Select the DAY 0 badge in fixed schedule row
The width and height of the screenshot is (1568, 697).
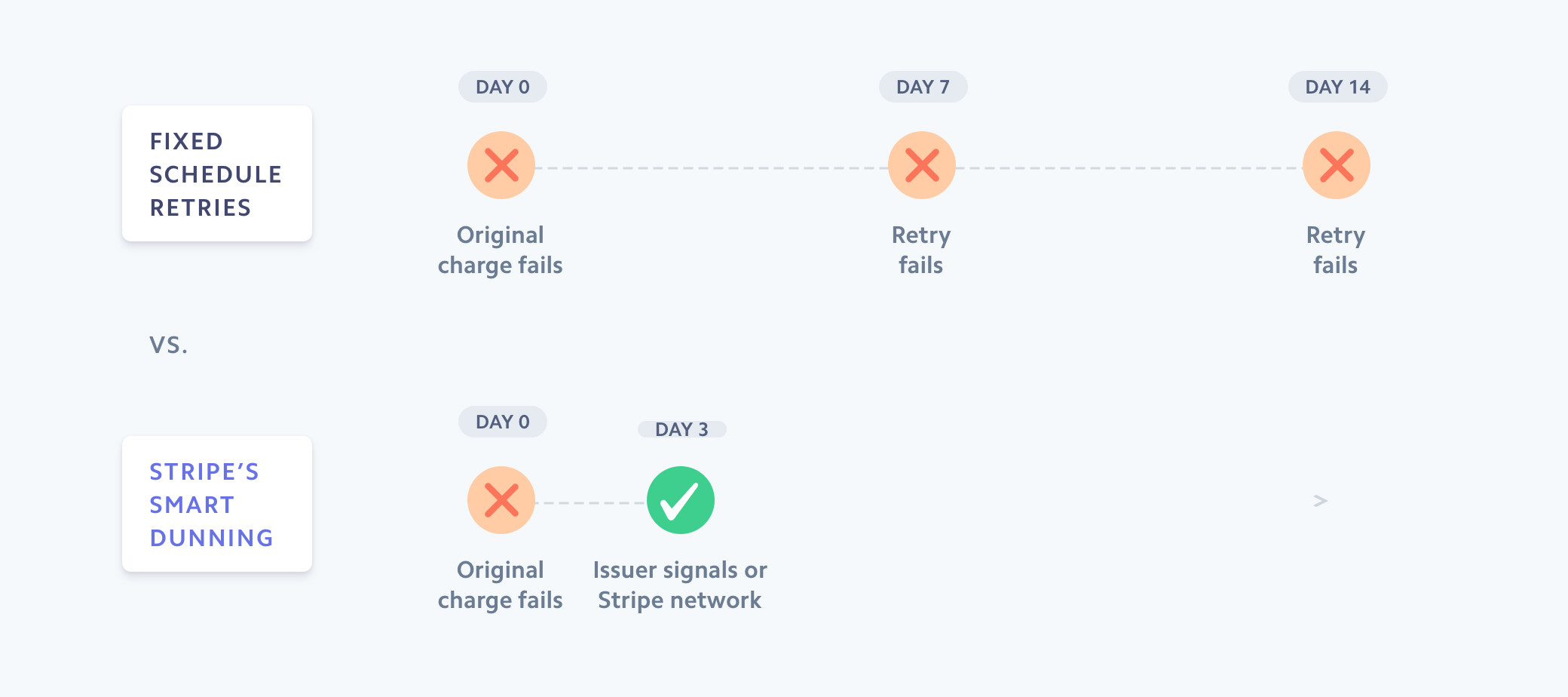pyautogui.click(x=503, y=87)
